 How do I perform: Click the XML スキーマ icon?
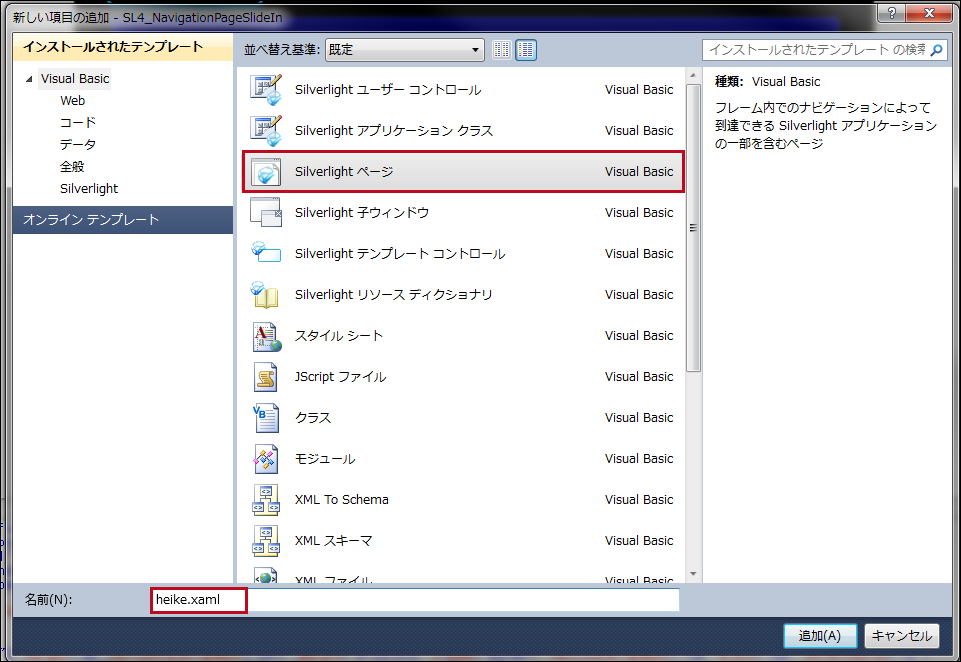tap(266, 541)
